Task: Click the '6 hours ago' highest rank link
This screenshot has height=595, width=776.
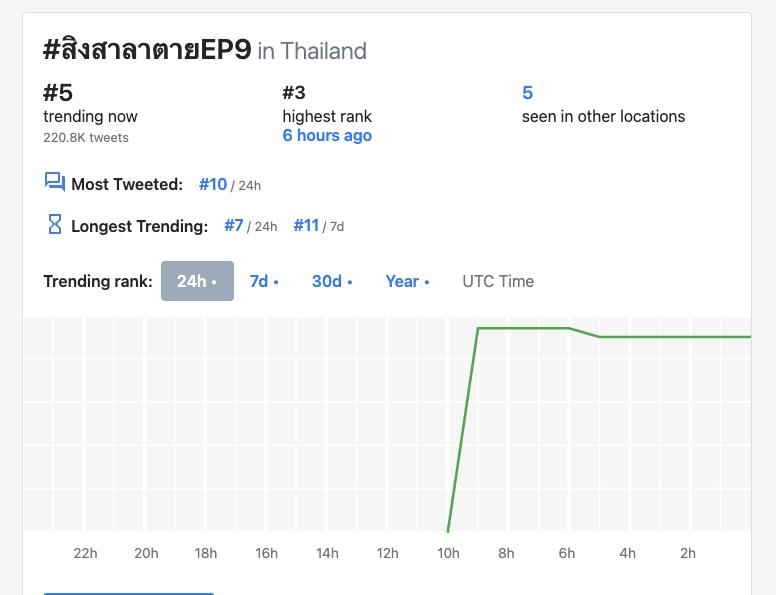Action: pyautogui.click(x=327, y=136)
